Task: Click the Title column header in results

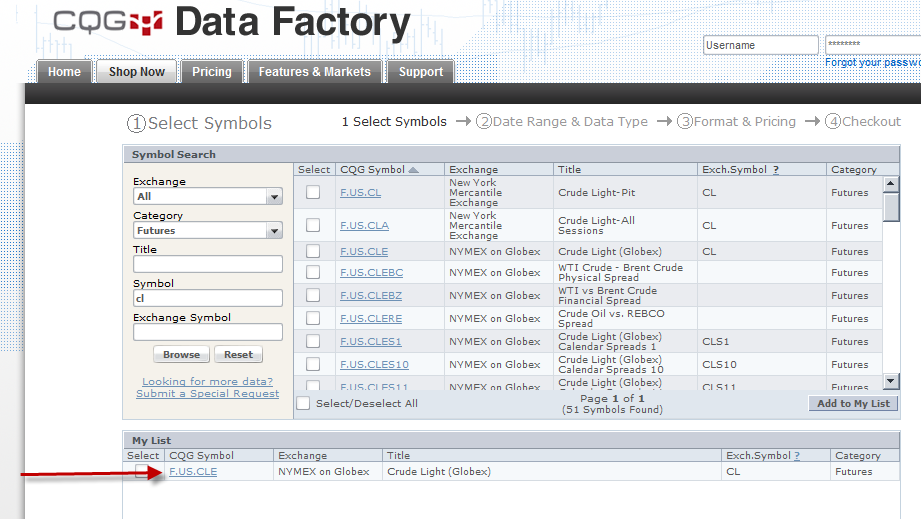Action: click(x=625, y=170)
